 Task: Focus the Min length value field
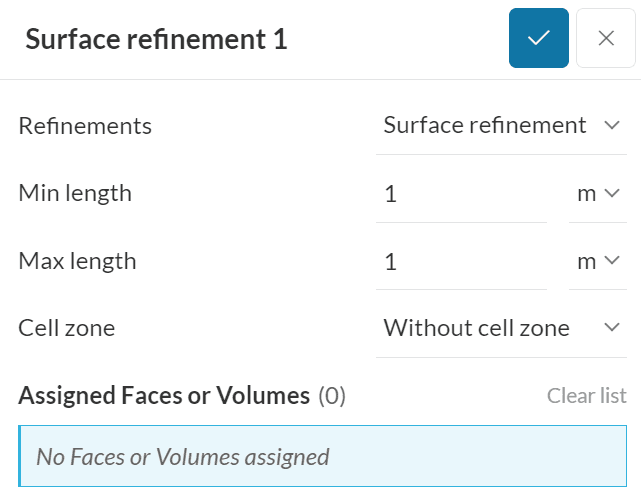pyautogui.click(x=461, y=193)
